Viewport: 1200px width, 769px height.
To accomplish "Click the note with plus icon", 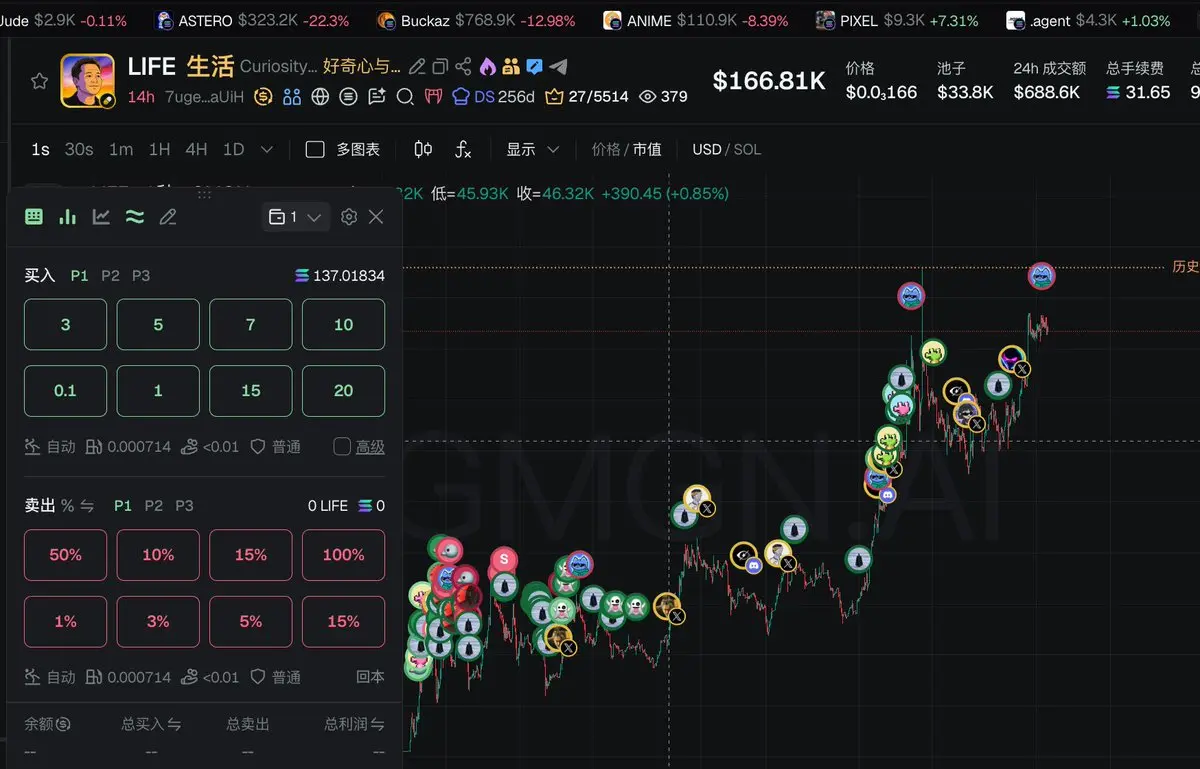I will point(377,97).
